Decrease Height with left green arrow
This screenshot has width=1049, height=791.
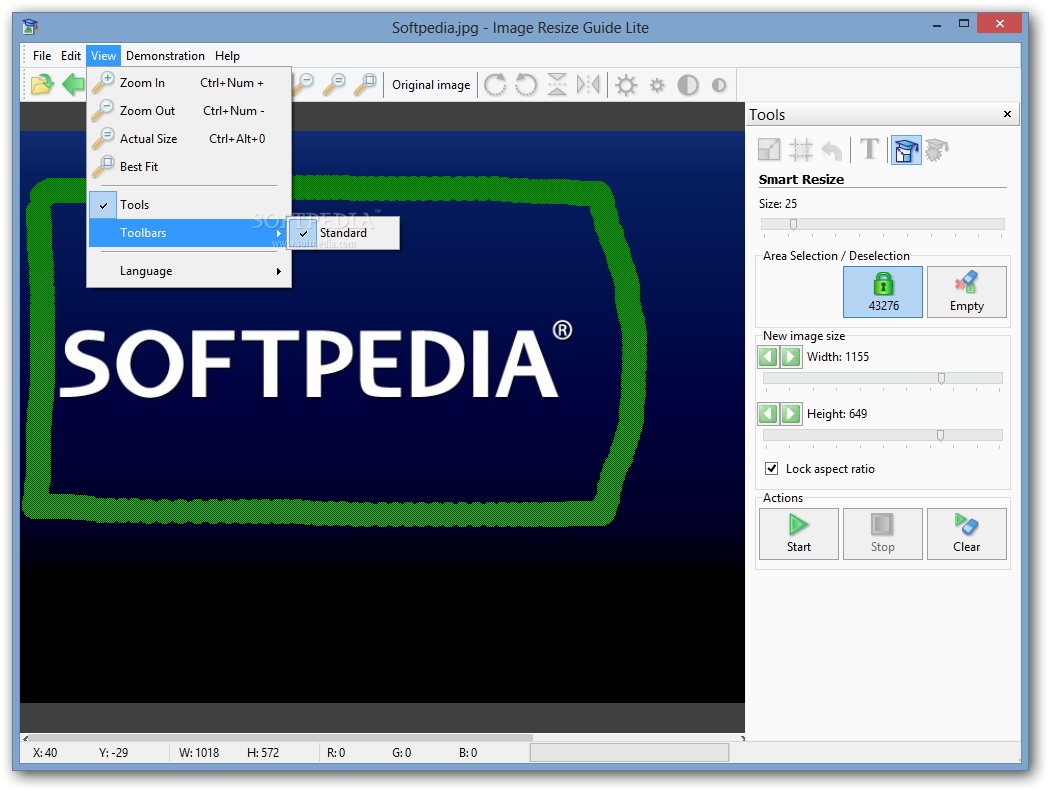coord(768,414)
